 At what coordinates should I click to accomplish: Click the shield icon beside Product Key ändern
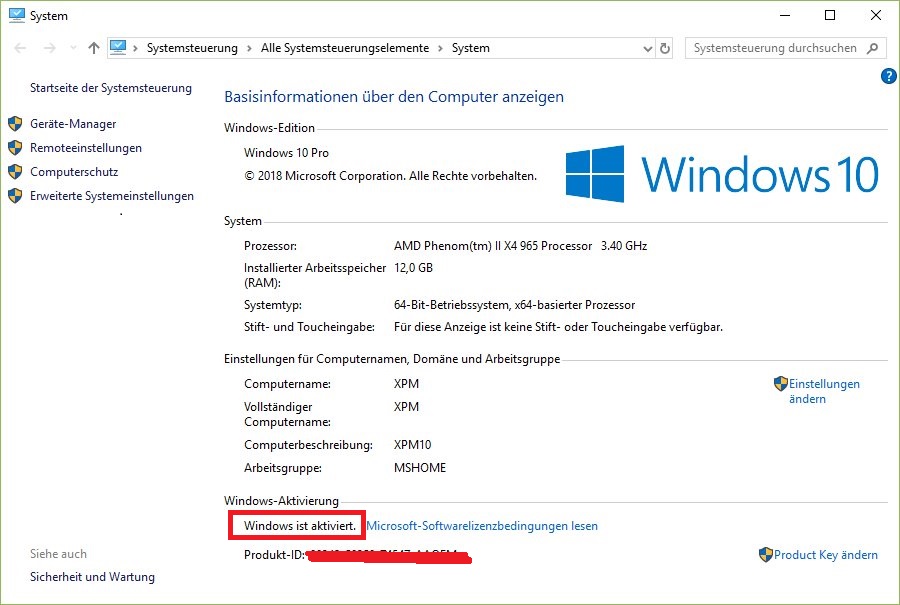point(766,554)
